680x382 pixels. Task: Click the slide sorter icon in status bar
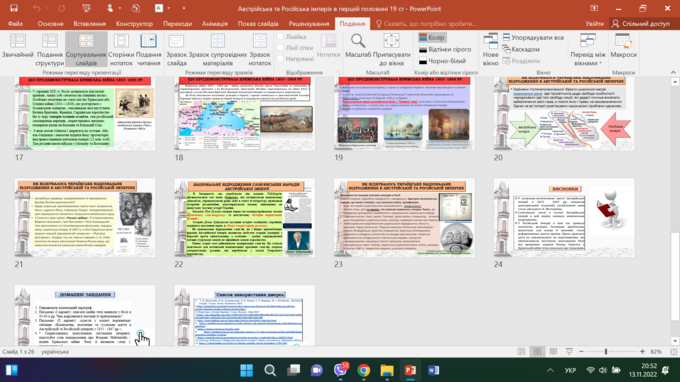point(537,352)
